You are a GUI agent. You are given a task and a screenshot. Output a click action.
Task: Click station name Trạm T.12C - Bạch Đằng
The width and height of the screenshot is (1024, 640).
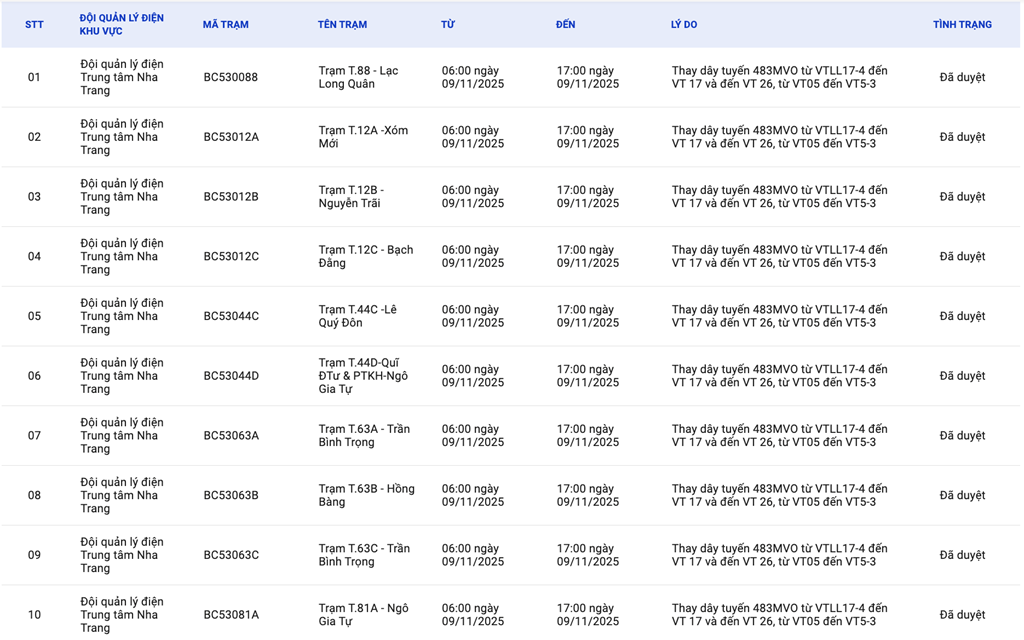point(365,256)
